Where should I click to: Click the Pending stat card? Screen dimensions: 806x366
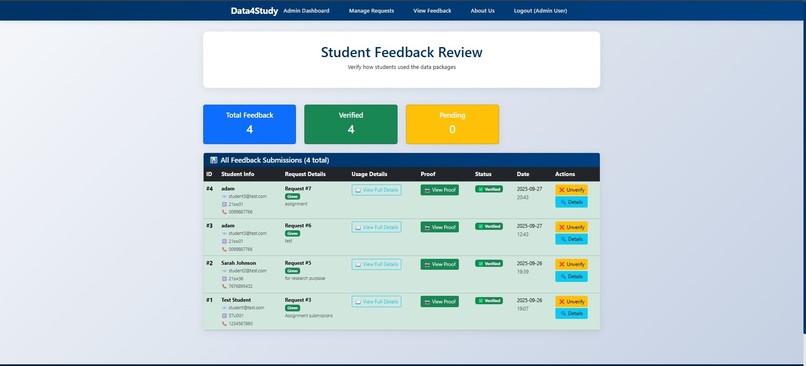tap(452, 124)
